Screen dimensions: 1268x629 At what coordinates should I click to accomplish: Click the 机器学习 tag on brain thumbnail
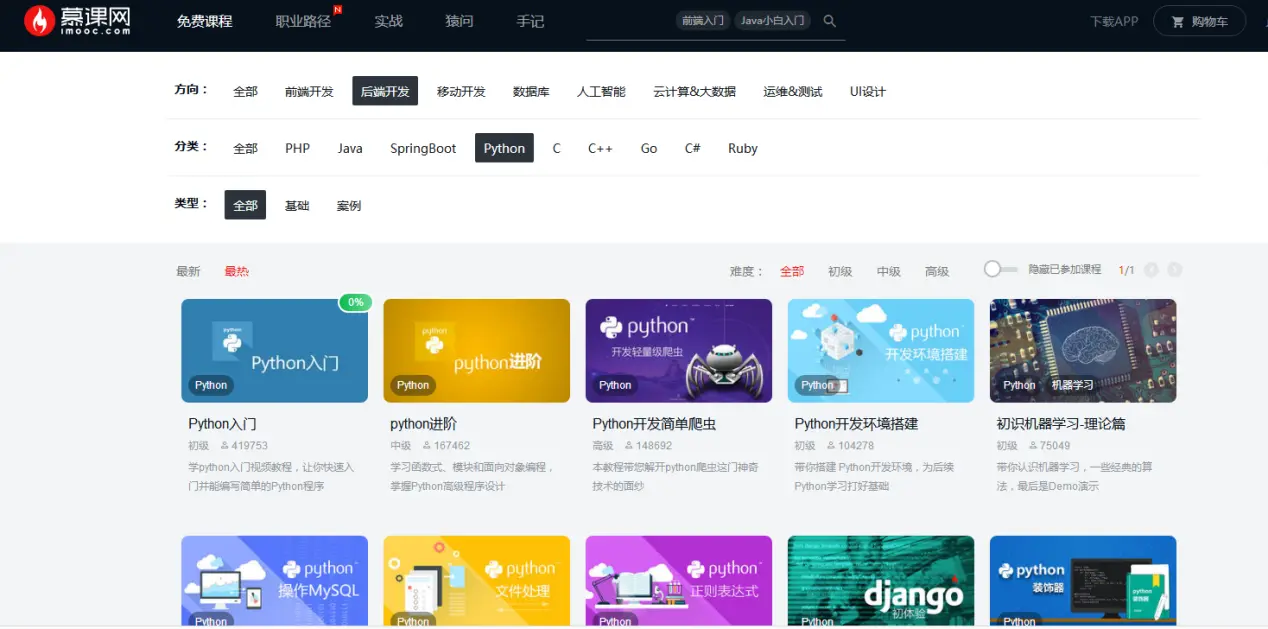1072,385
